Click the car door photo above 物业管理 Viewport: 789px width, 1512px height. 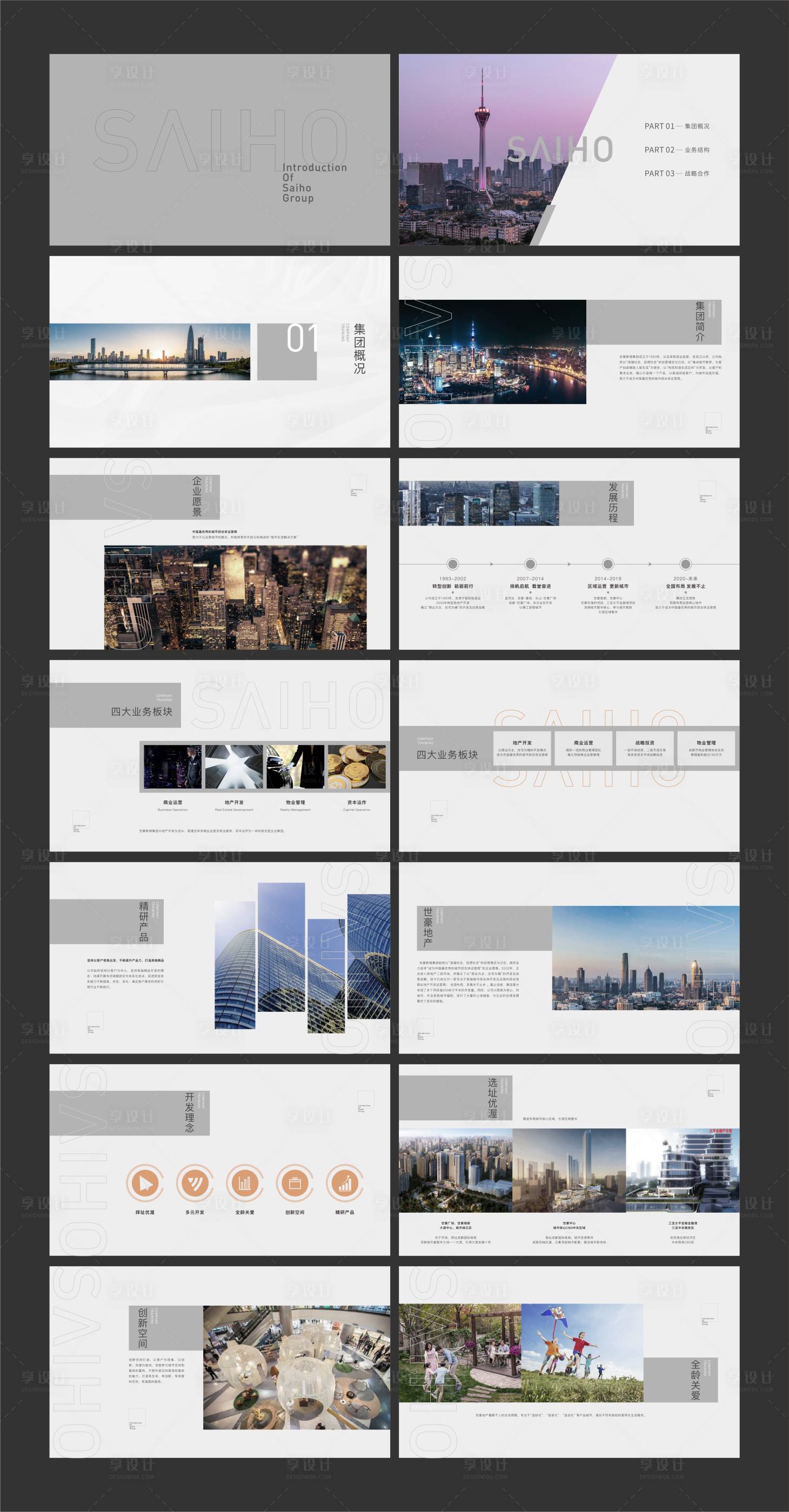(x=295, y=767)
